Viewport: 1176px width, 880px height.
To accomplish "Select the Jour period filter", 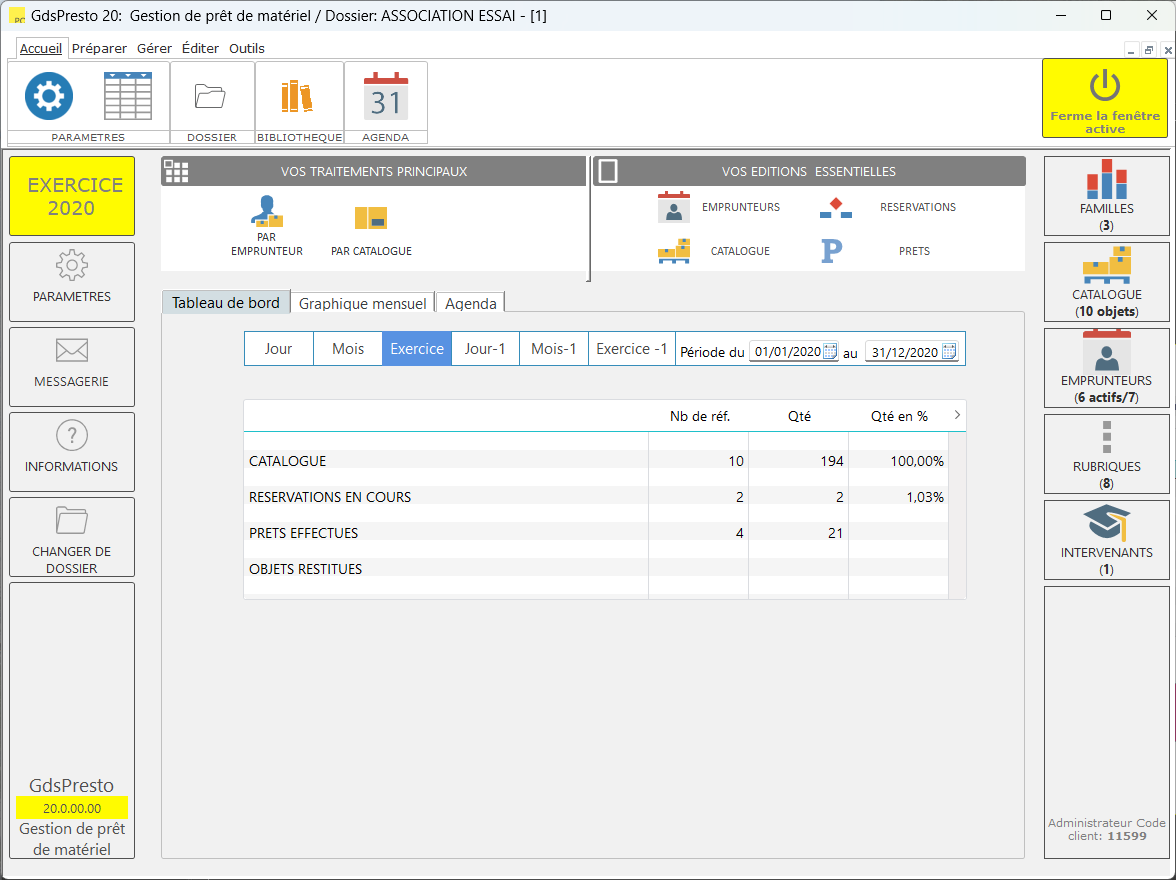I will click(x=278, y=349).
